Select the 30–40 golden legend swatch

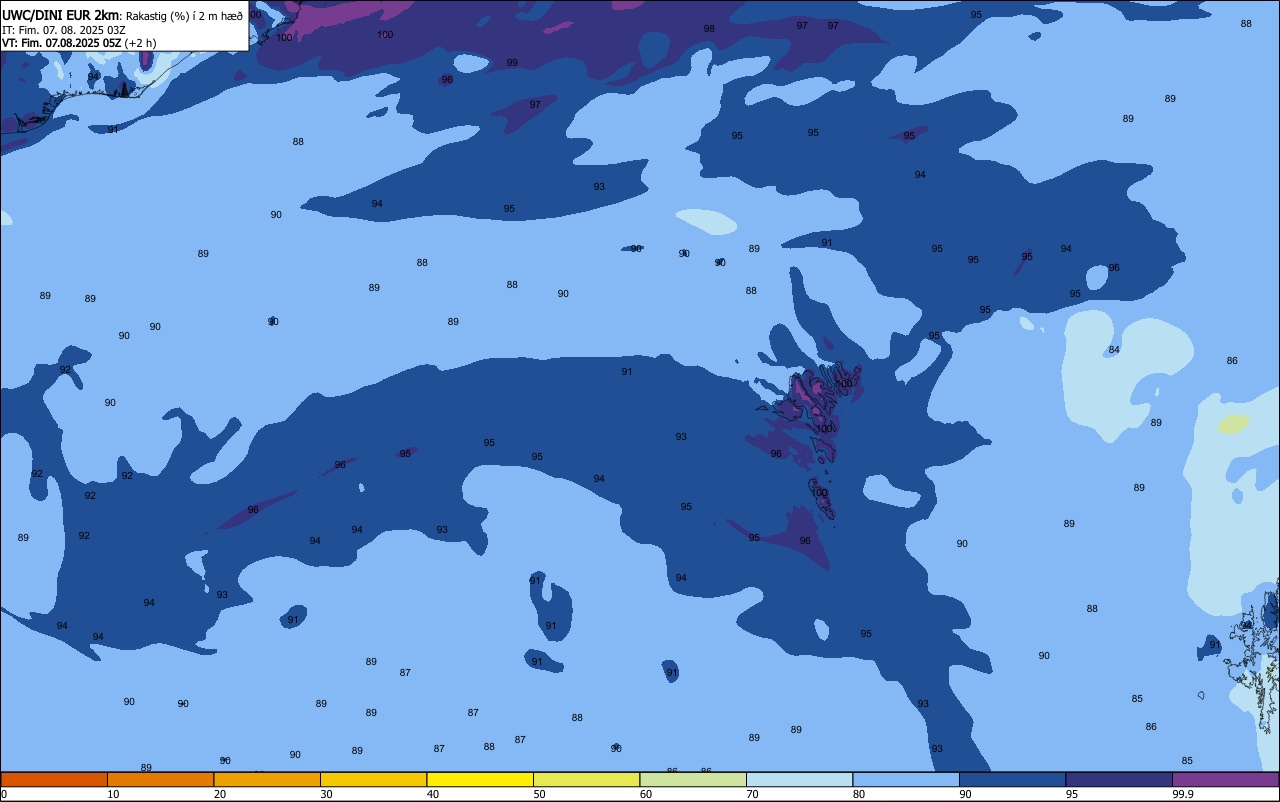click(x=373, y=779)
